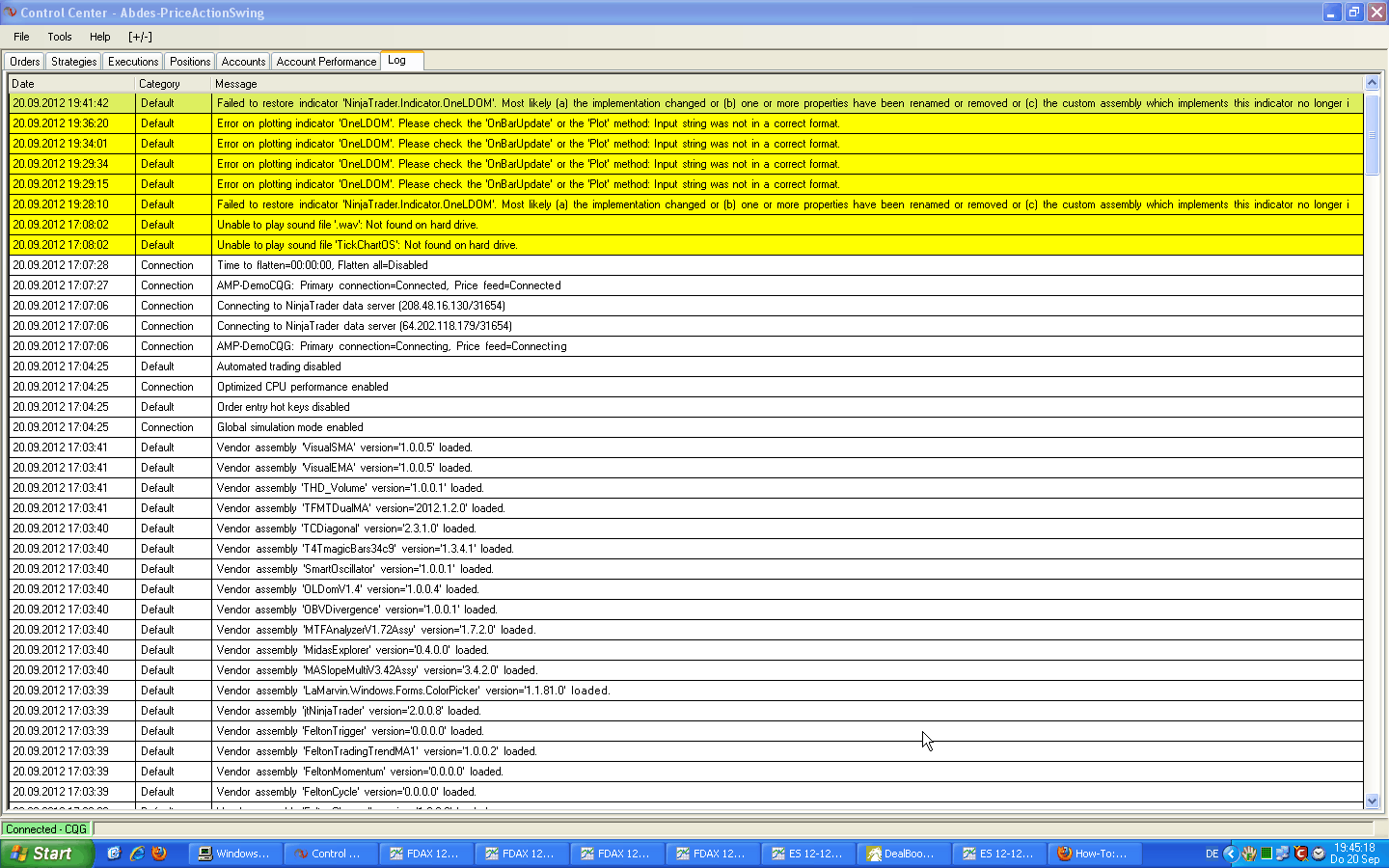
Task: Select the error row dated 20.09.2012 19:36:20
Action: click(x=686, y=123)
